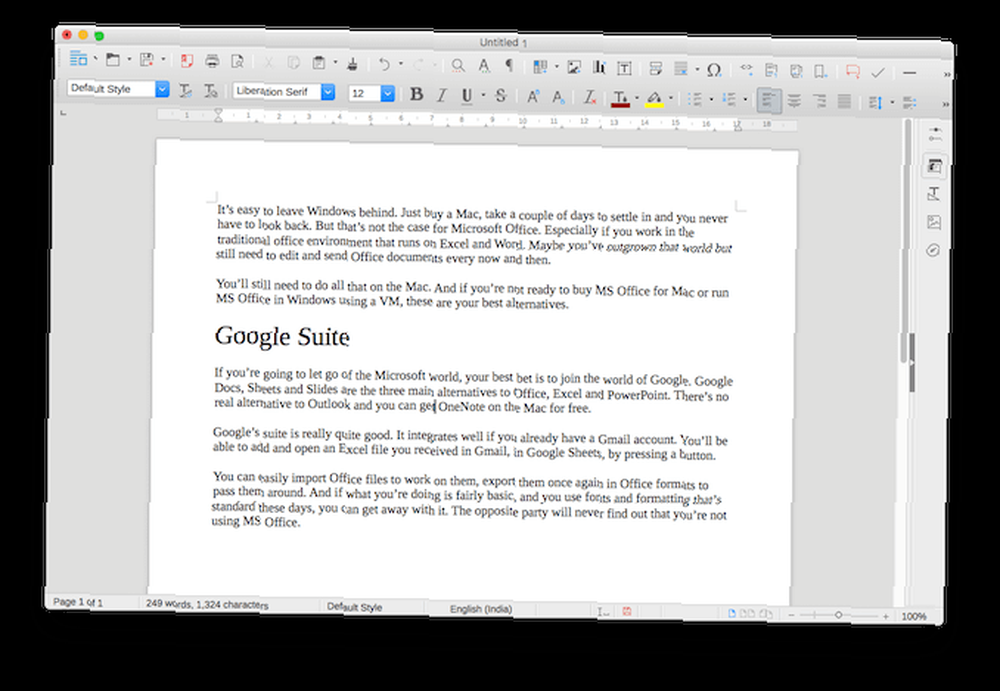Click Page 1 of 1 in status bar

77,602
